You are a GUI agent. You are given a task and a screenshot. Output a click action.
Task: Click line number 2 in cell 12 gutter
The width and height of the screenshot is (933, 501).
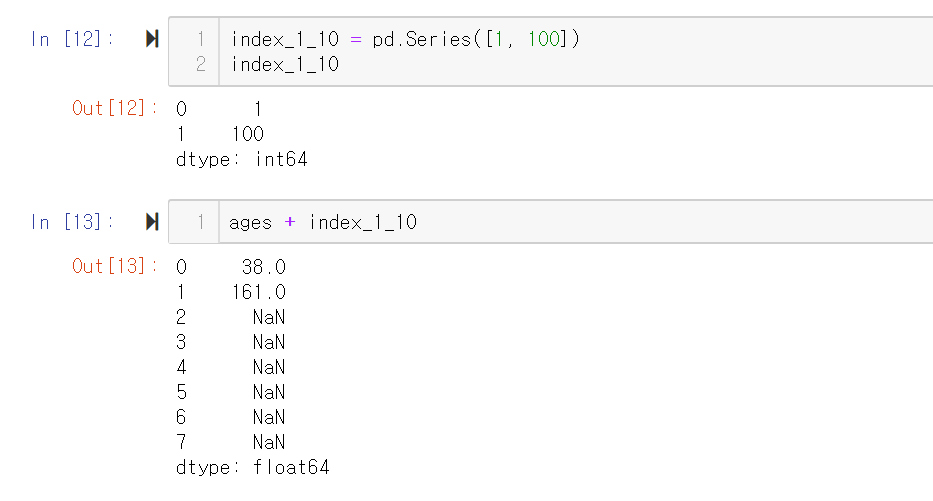(201, 64)
